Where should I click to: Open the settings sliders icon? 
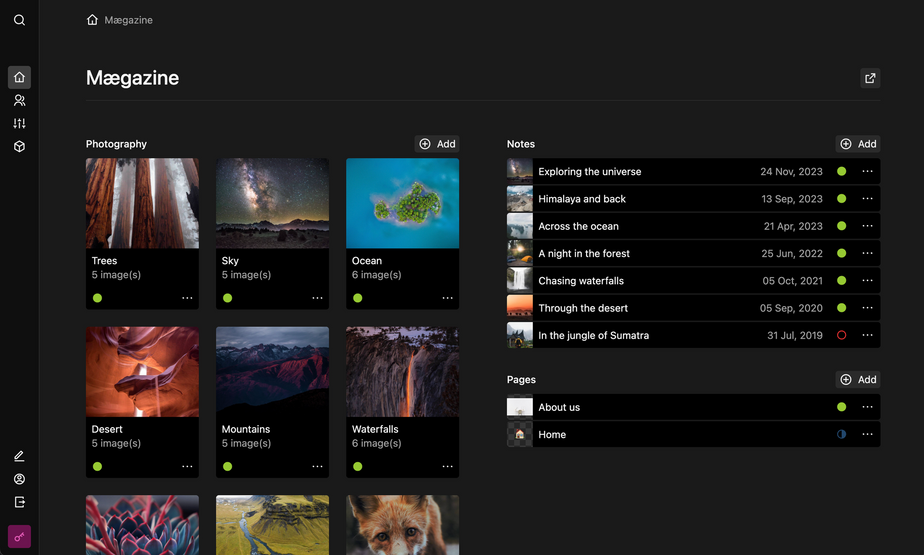(x=19, y=123)
